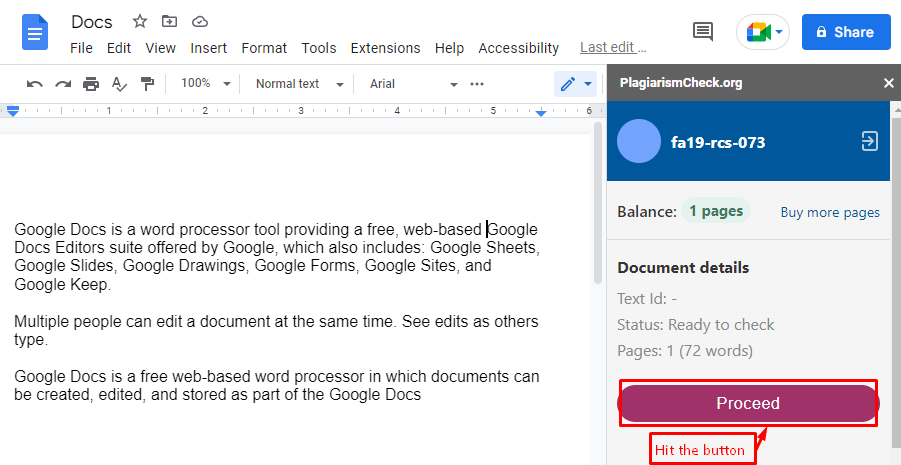Click in the paragraph ending 'Google Keep.'

(x=276, y=257)
